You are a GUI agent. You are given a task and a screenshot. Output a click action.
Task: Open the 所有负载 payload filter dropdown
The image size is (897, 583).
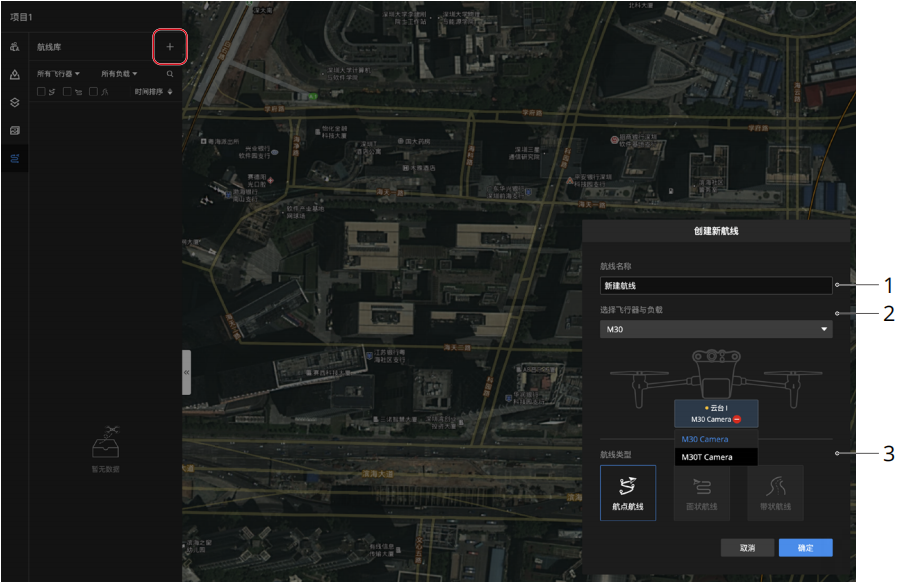click(x=119, y=74)
